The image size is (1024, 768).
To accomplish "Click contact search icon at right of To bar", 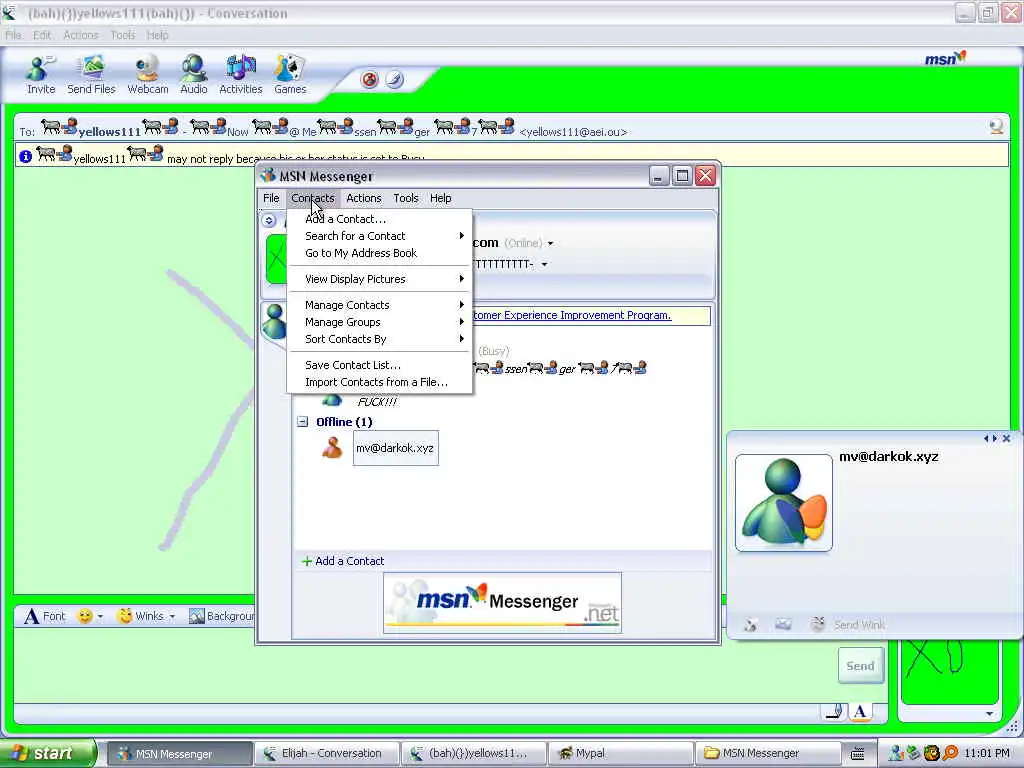I will [996, 127].
